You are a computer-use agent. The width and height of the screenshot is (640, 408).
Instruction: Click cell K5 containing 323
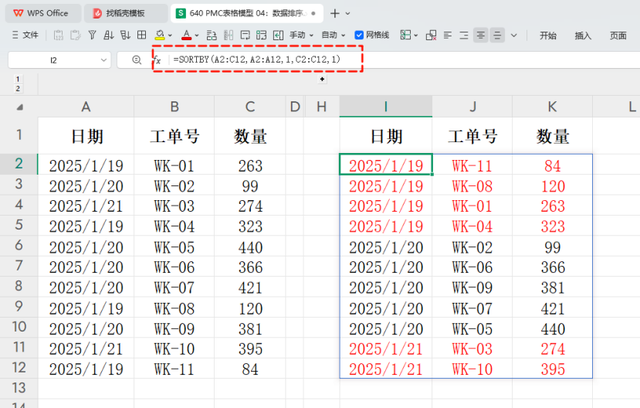[x=552, y=226]
